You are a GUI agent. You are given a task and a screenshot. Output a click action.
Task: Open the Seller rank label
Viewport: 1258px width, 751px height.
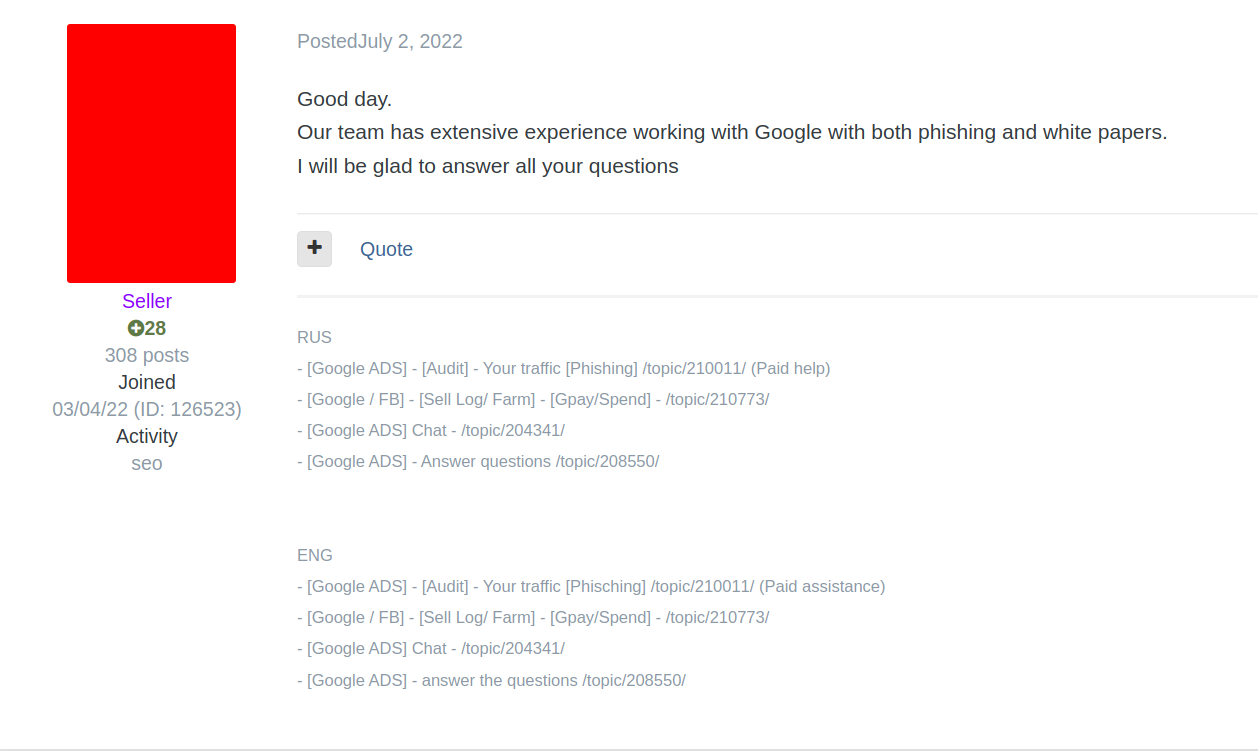click(x=147, y=301)
